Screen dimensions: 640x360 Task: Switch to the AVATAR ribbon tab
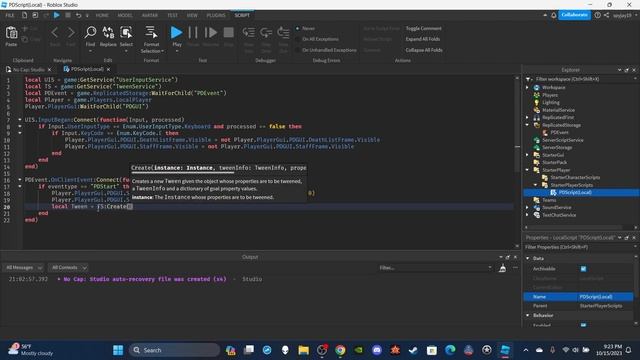point(150,15)
